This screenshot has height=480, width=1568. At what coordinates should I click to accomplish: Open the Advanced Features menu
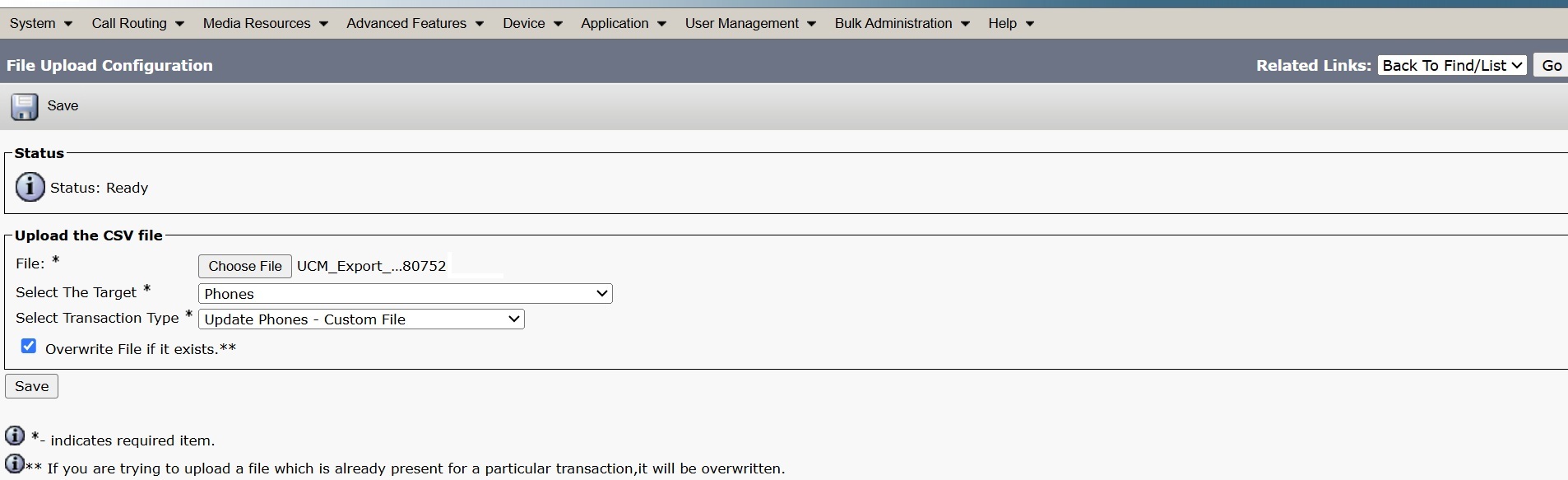coord(415,23)
